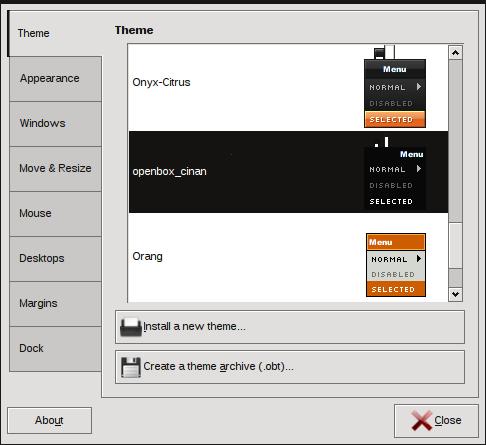Click the Close button
Screen dimensions: 486x445
(x=436, y=421)
